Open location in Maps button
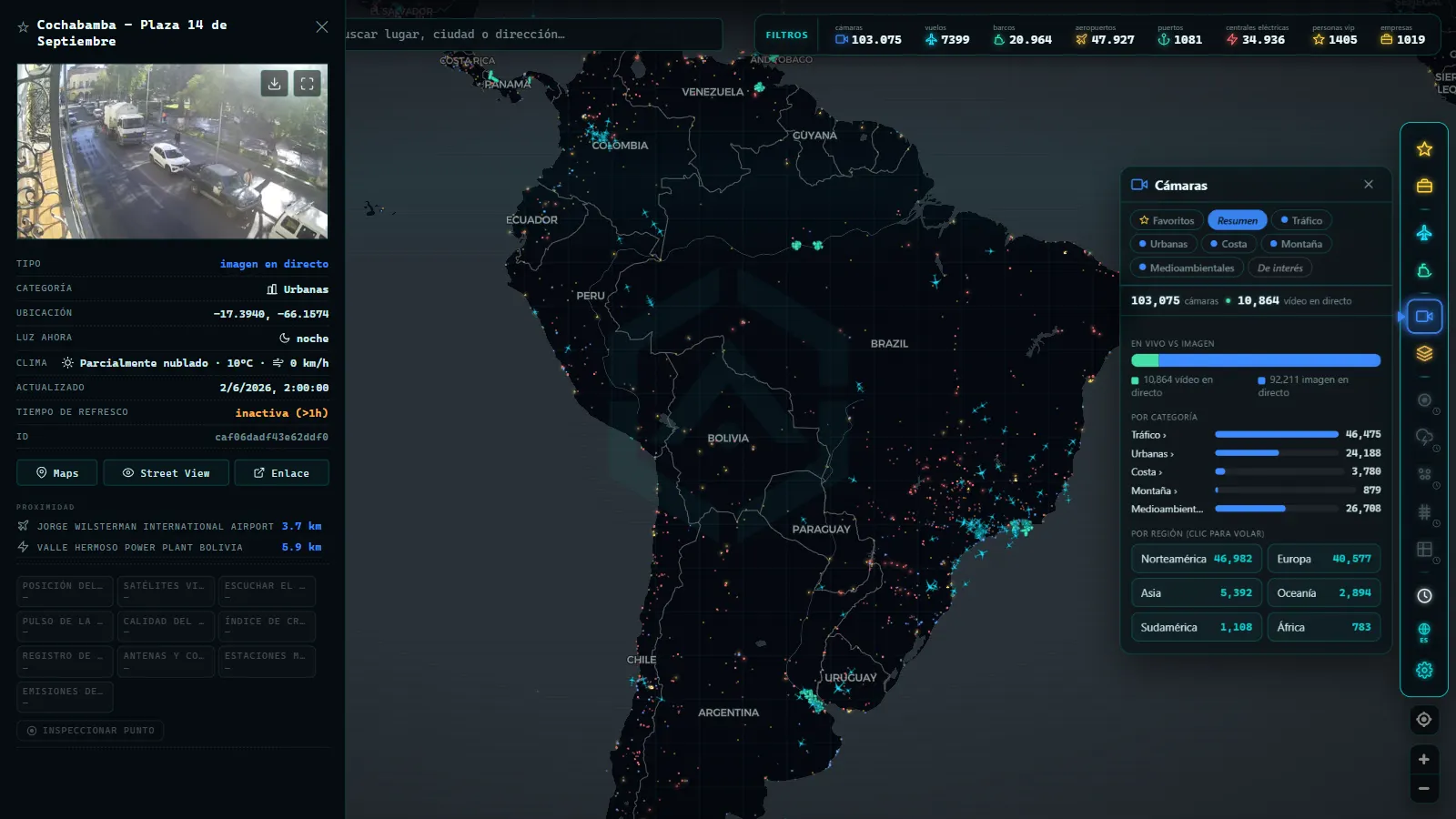This screenshot has height=819, width=1456. tap(57, 473)
